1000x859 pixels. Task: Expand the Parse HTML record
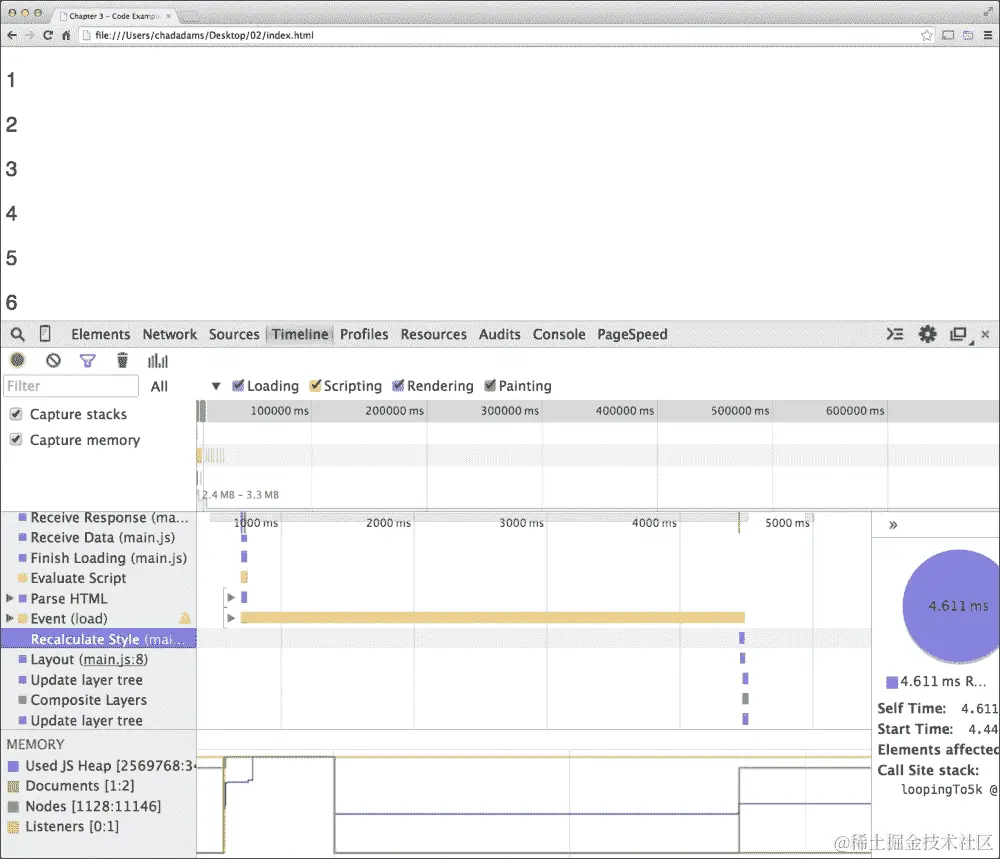[x=10, y=598]
